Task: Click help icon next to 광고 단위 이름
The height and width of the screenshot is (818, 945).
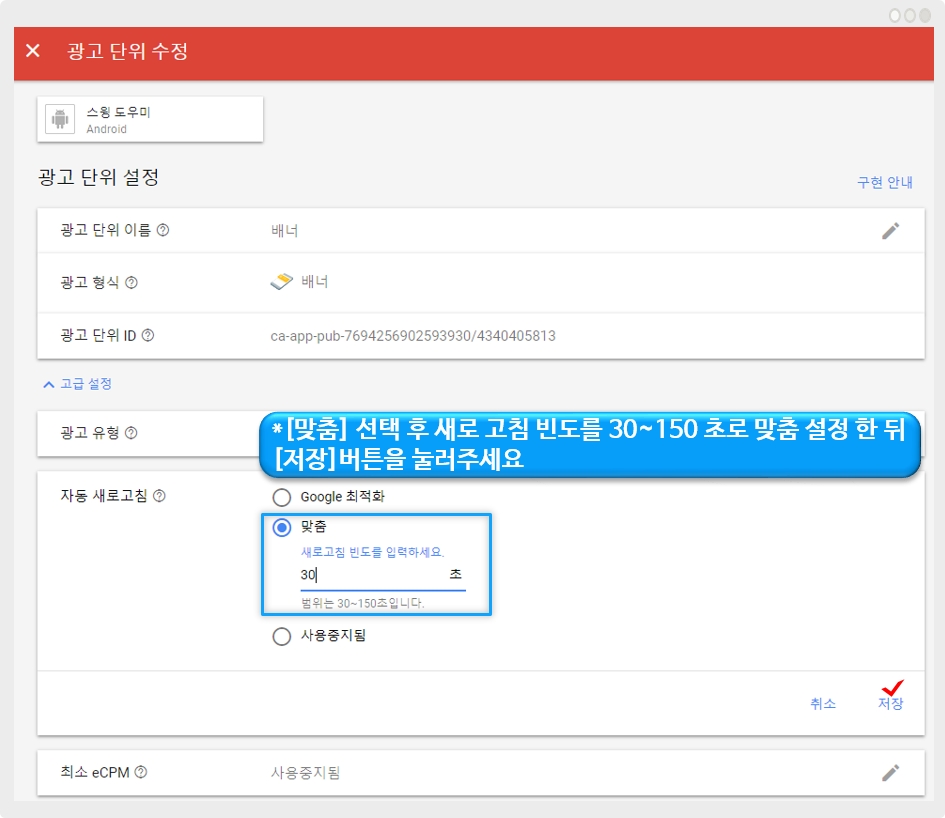Action: pos(163,231)
